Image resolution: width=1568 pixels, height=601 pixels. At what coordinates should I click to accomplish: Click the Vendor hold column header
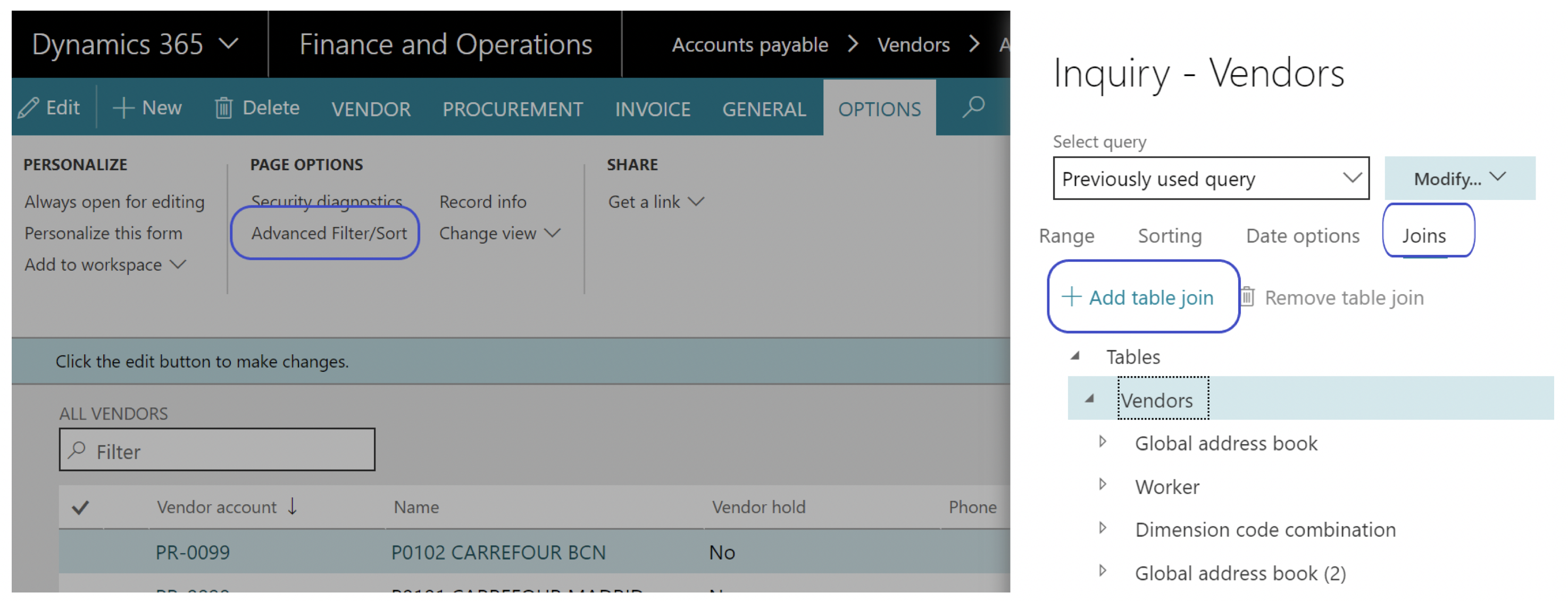(758, 507)
